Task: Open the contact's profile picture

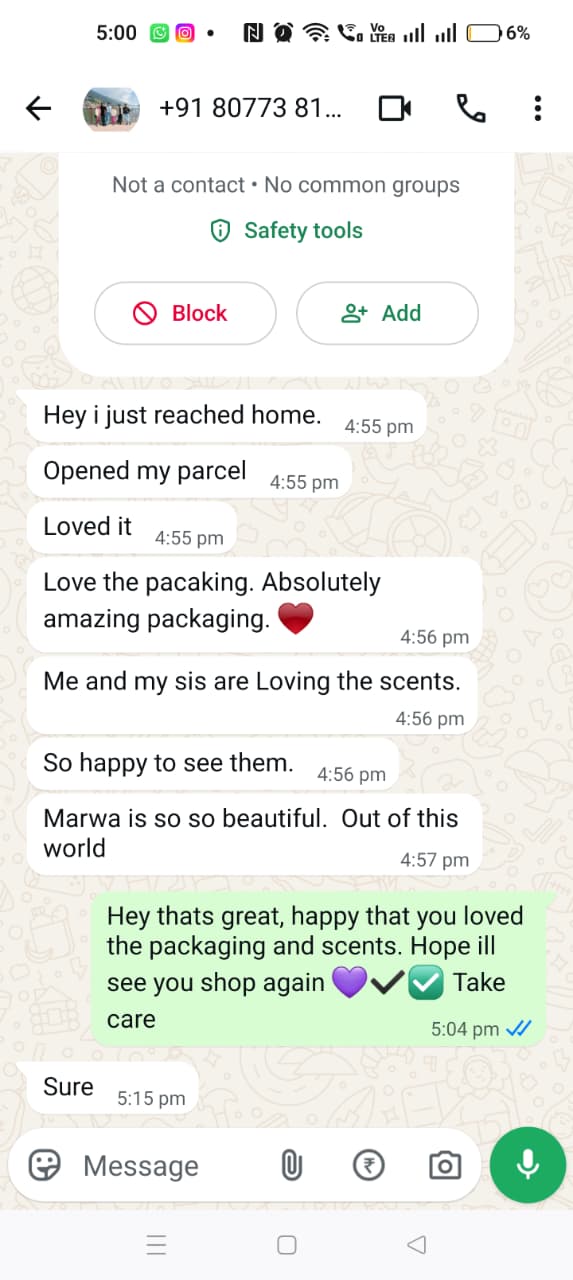Action: tap(110, 108)
